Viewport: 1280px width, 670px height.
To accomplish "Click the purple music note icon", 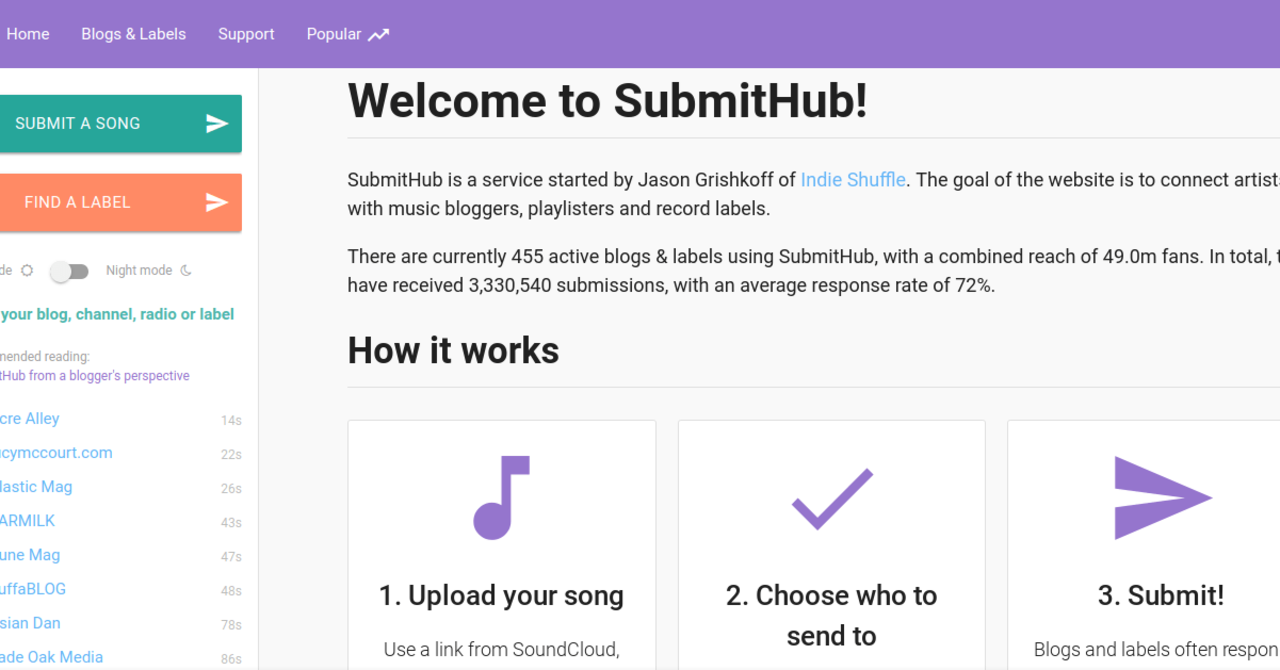I will (501, 497).
